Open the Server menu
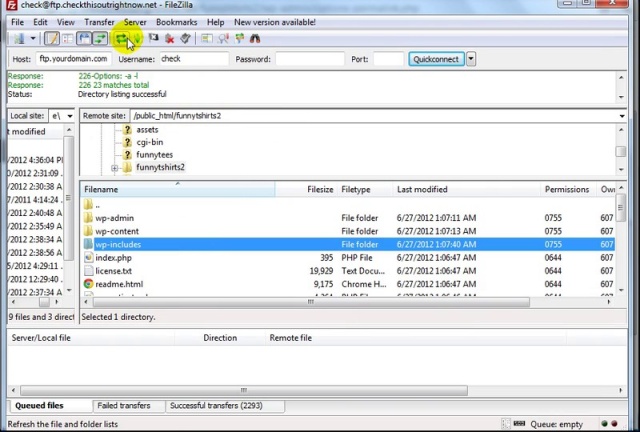This screenshot has width=640, height=432. 135,22
